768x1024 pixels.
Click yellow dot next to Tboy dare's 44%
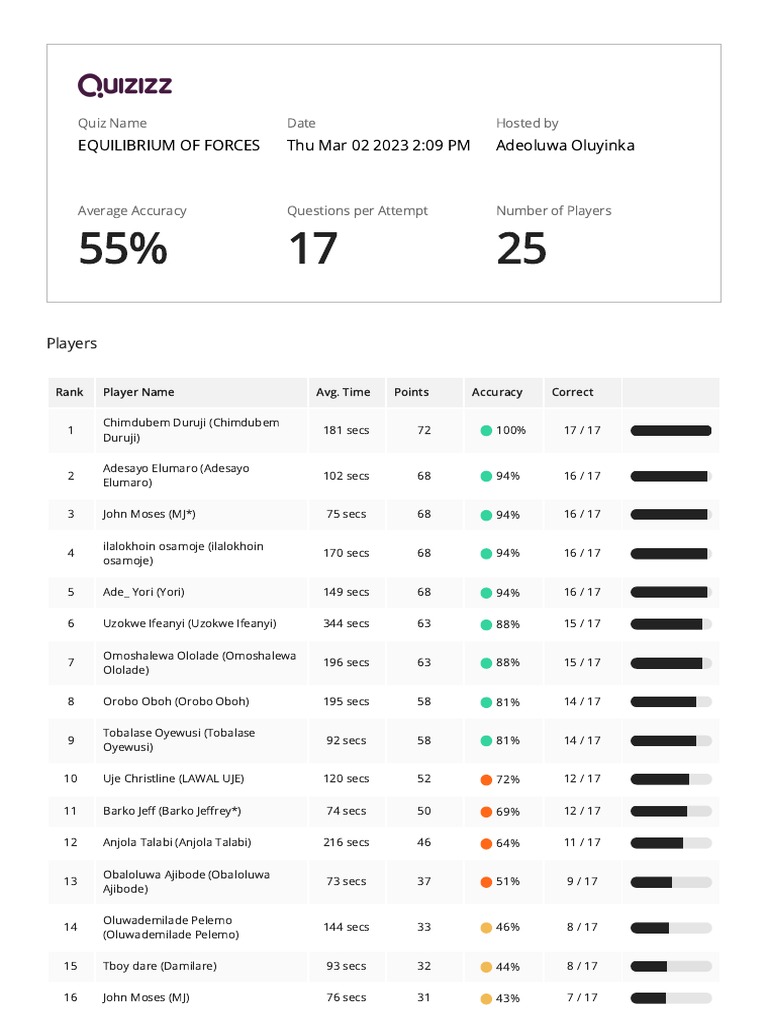pos(486,967)
